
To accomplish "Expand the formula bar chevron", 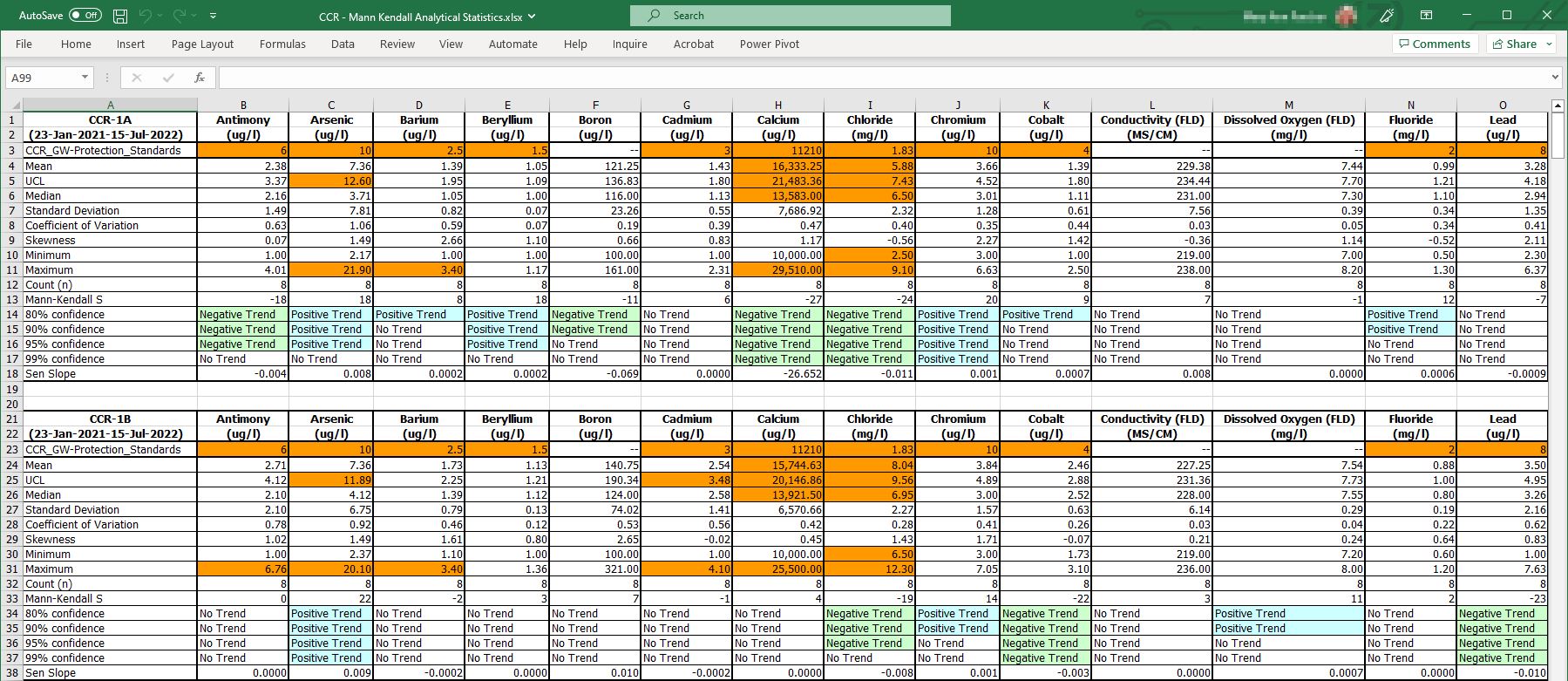I will [1555, 78].
